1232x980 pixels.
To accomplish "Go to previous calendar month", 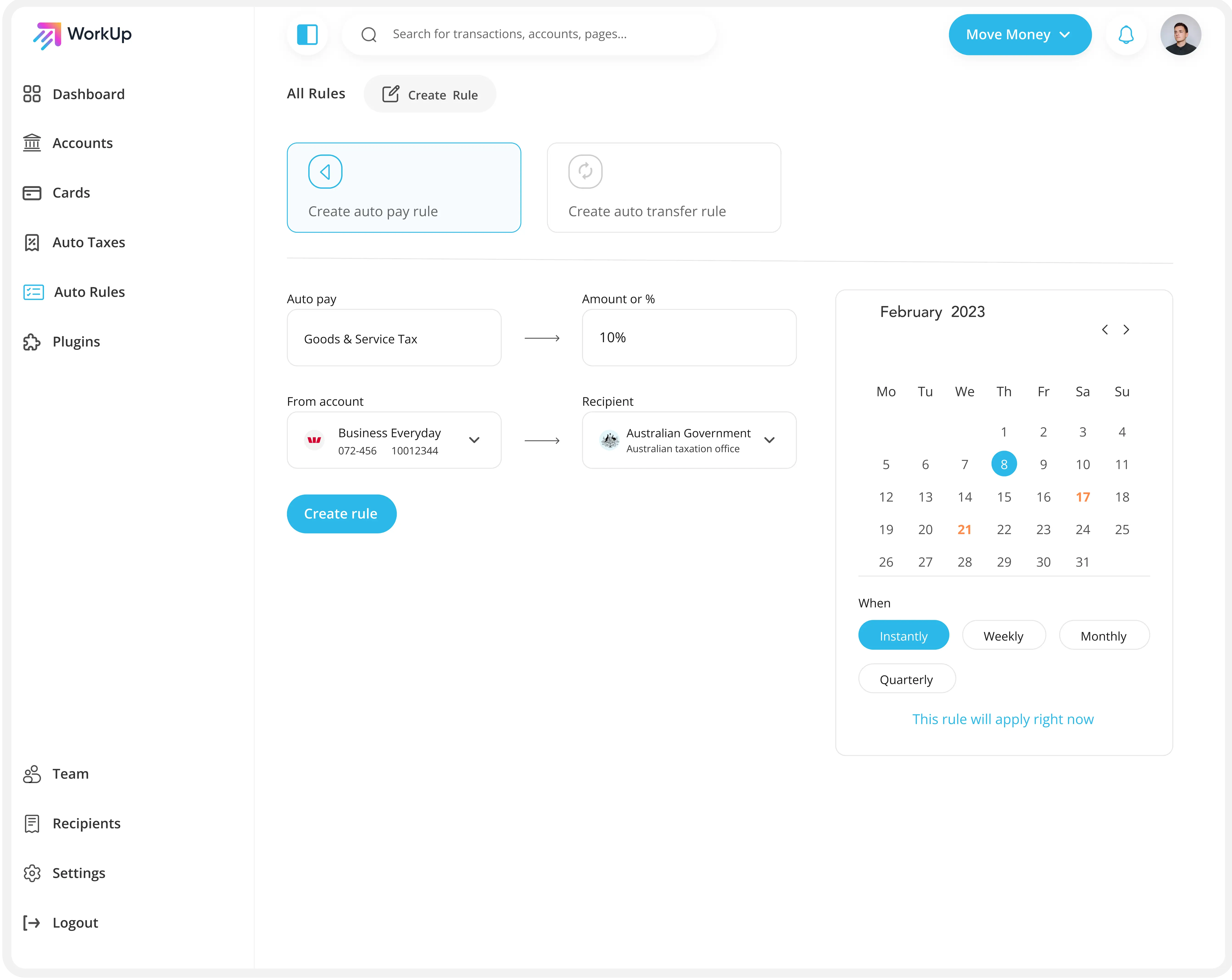I will (x=1105, y=329).
